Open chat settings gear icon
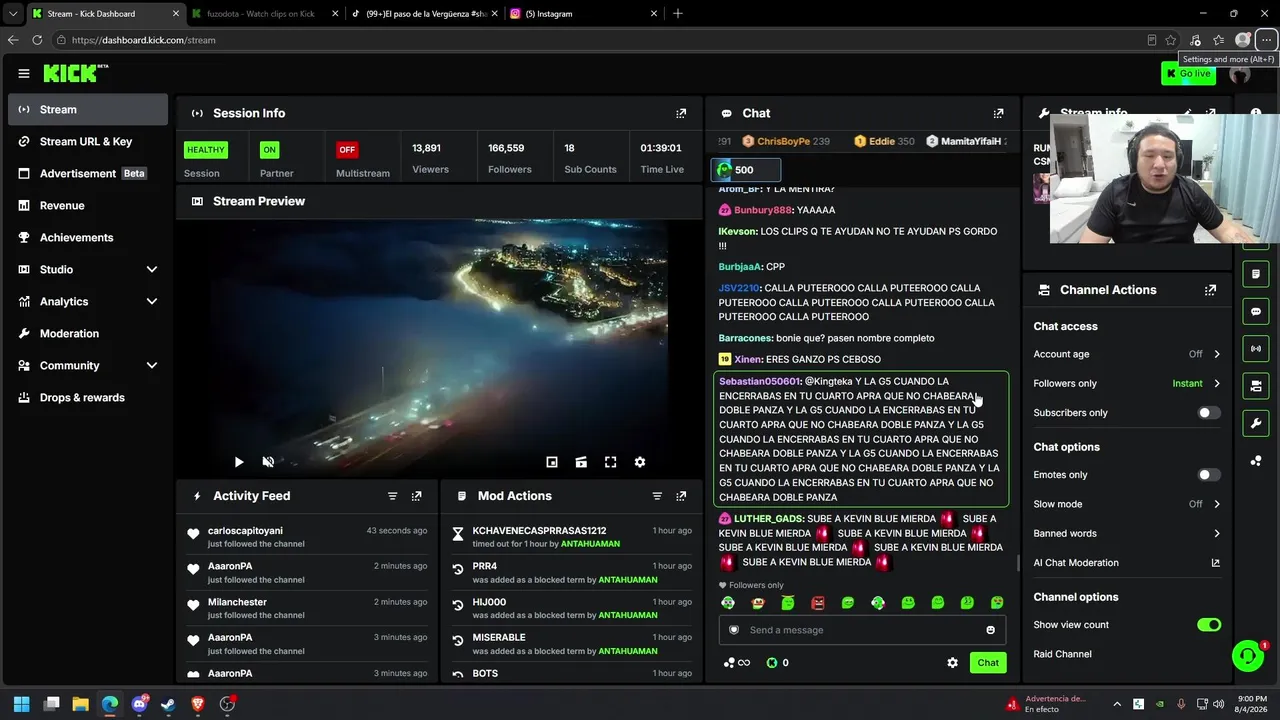 pyautogui.click(x=952, y=663)
